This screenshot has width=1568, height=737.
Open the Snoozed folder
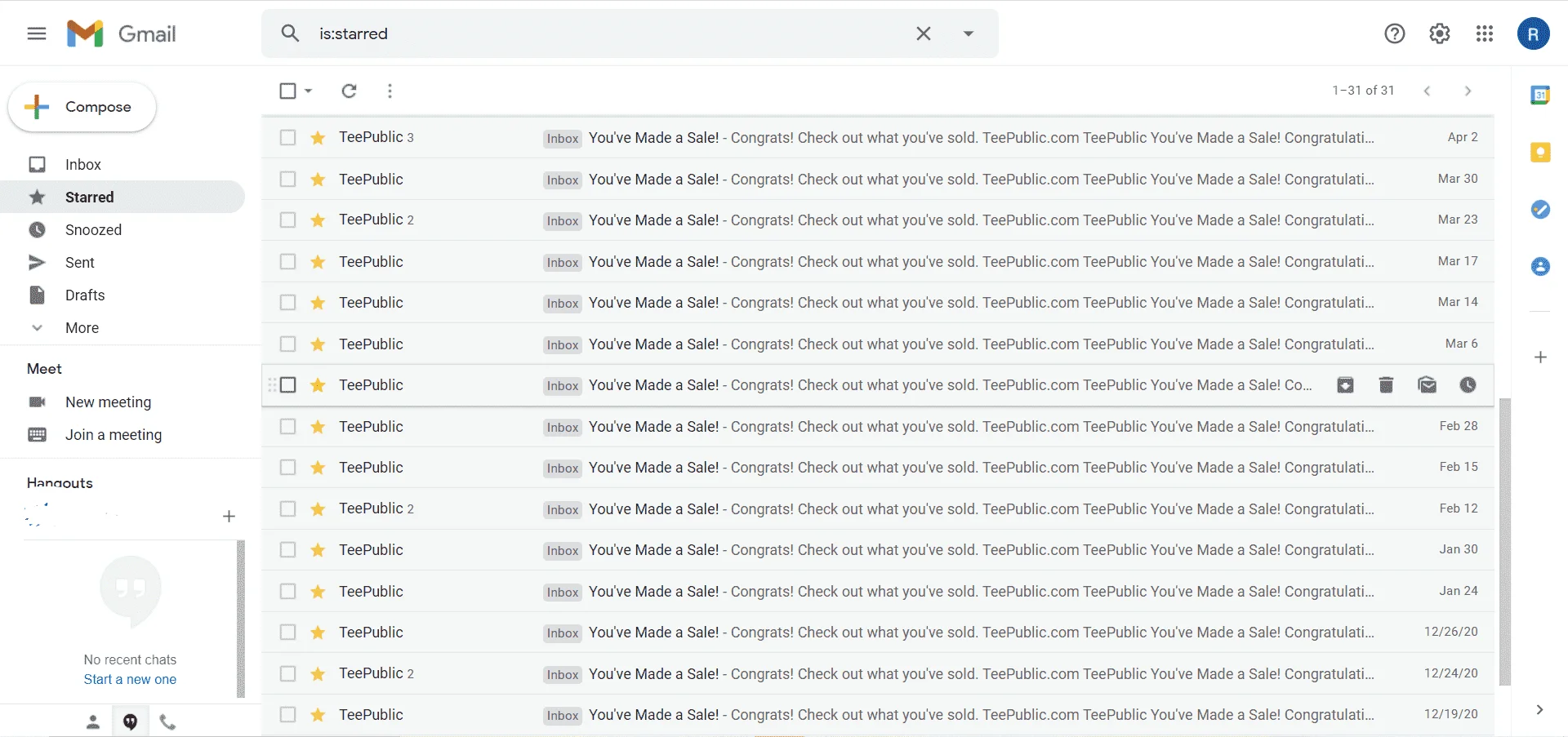(122, 230)
